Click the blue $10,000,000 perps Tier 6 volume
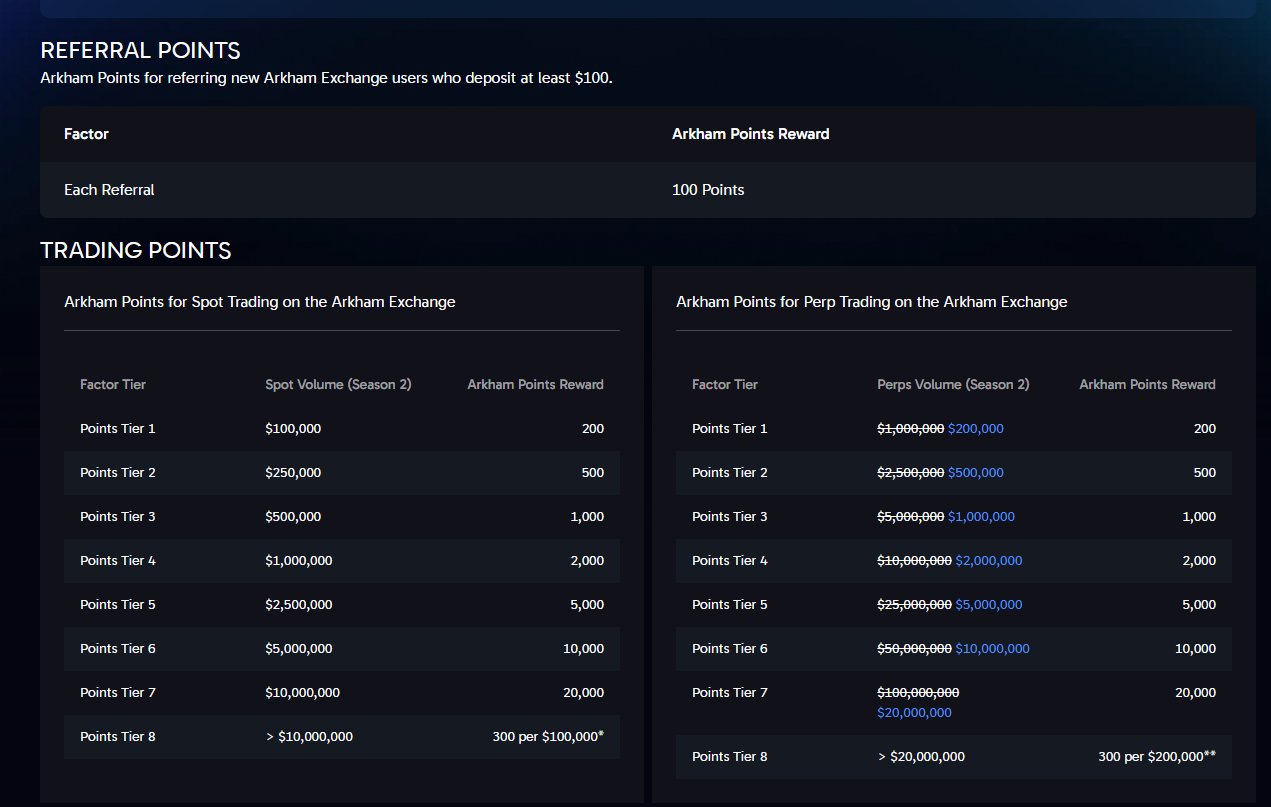Viewport: 1271px width, 807px height. [992, 648]
